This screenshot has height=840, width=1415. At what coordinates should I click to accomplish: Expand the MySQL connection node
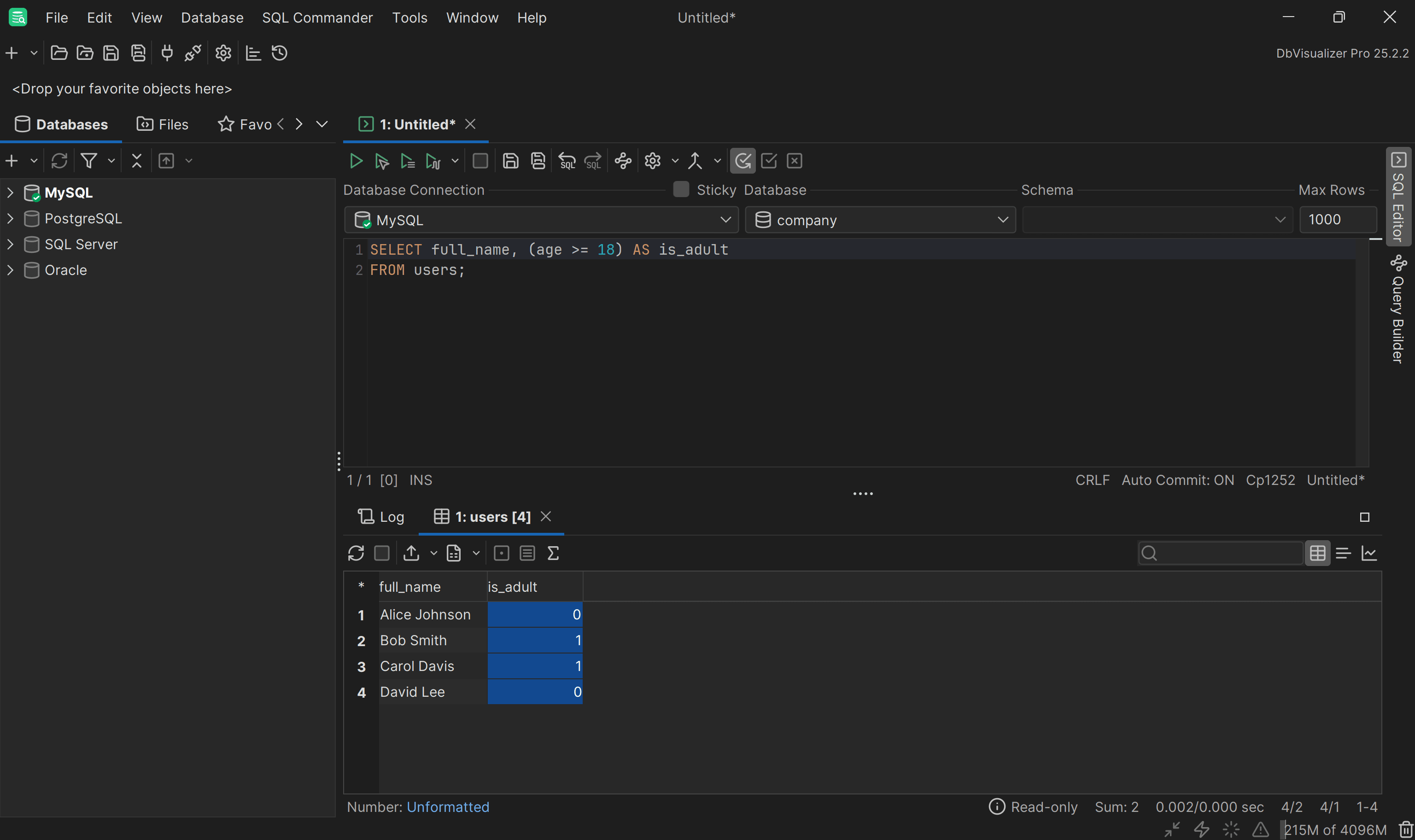10,192
